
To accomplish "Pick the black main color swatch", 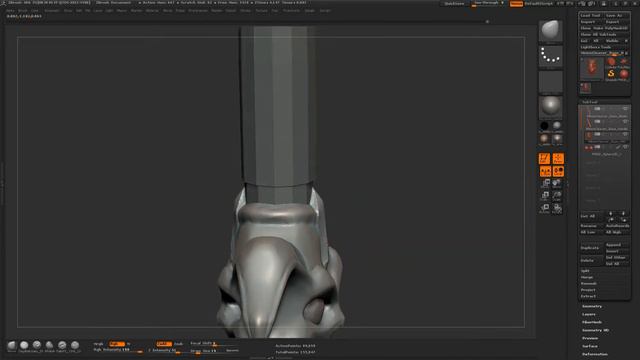I will point(544,126).
